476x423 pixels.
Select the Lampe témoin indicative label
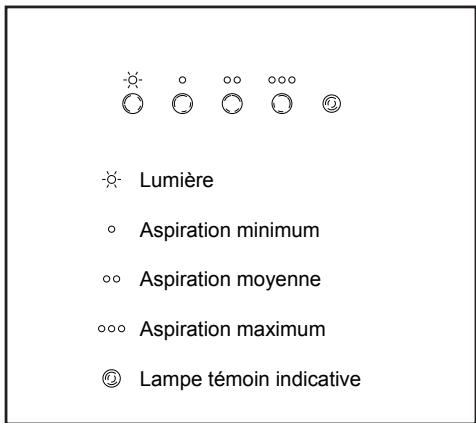(x=250, y=379)
